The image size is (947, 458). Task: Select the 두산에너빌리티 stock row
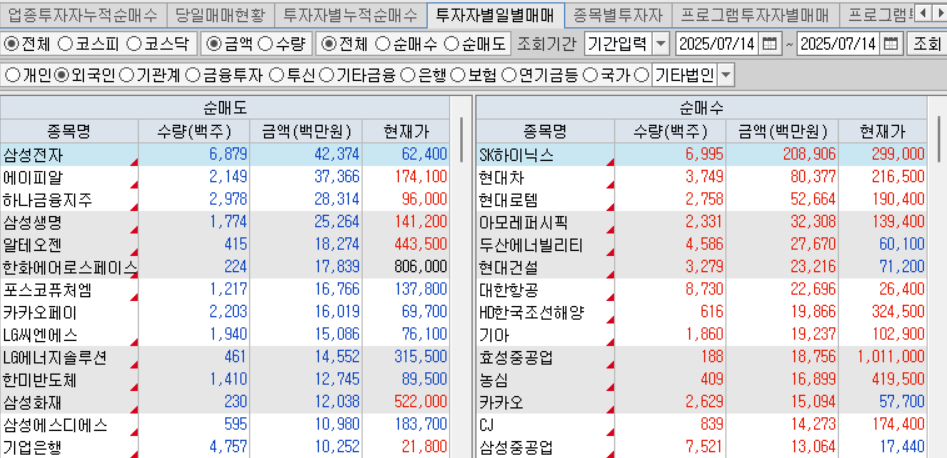(701, 245)
